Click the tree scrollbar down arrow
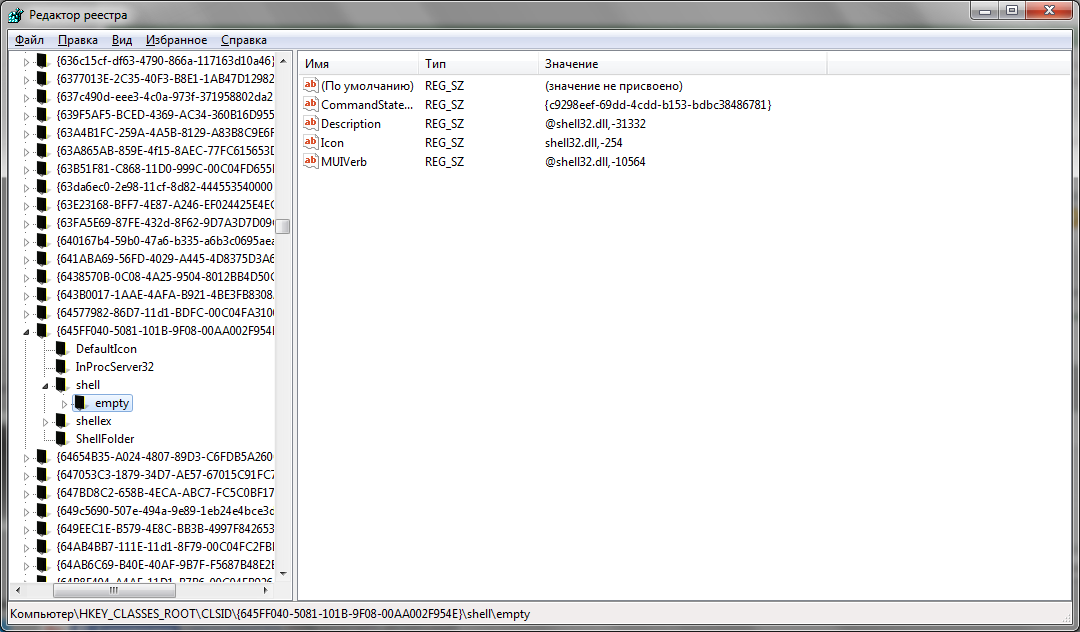 (282, 573)
